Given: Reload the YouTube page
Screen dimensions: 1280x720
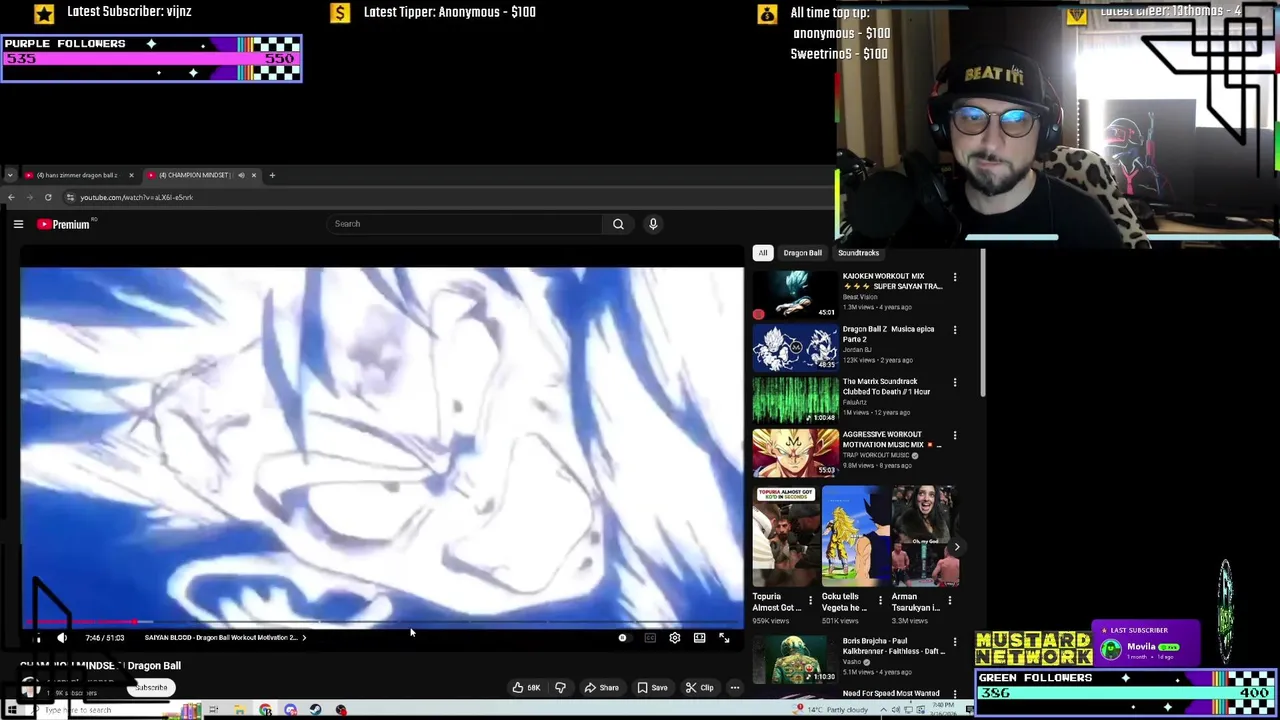Looking at the screenshot, I should pyautogui.click(x=48, y=197).
